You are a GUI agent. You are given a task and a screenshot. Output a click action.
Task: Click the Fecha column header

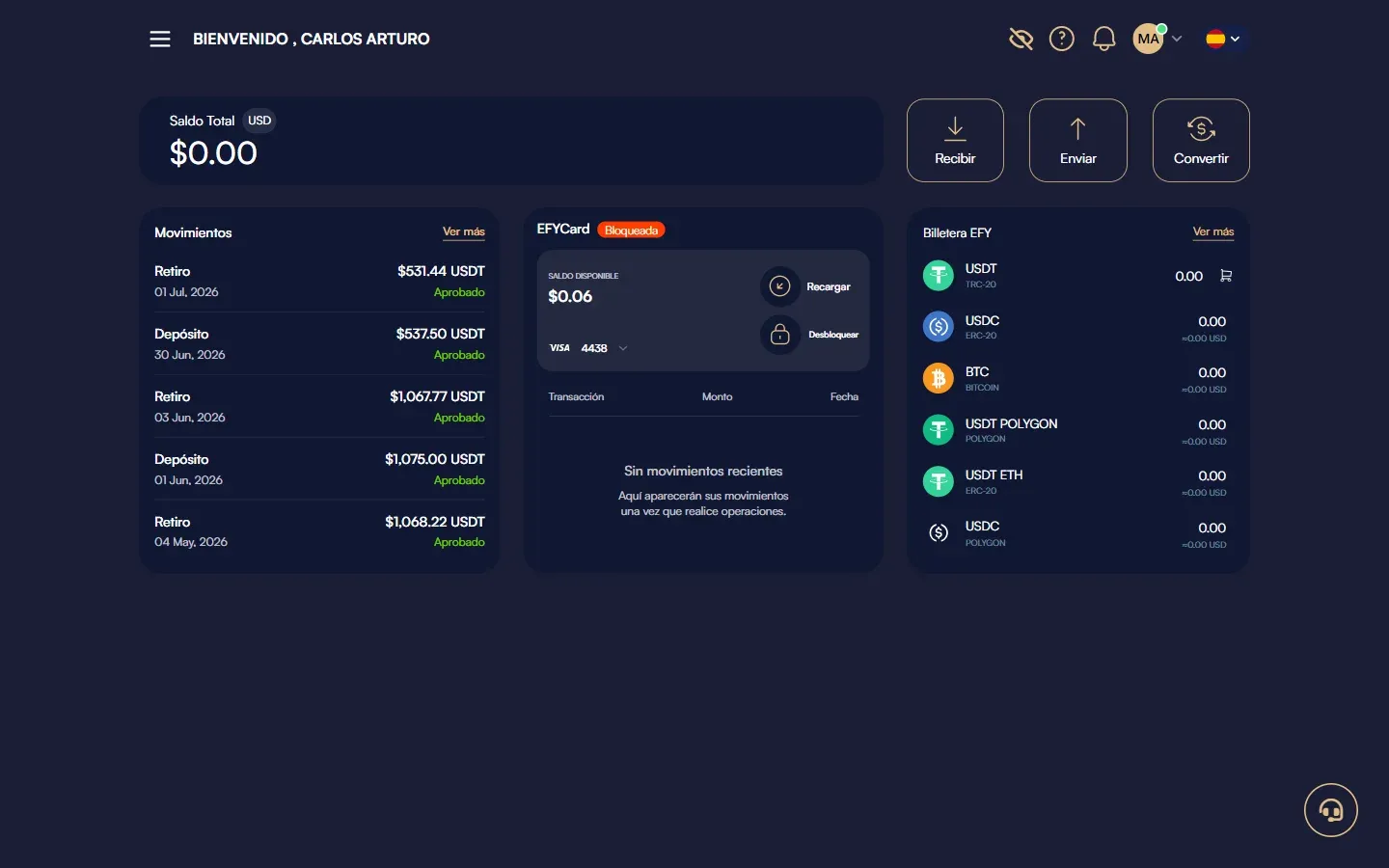point(844,396)
